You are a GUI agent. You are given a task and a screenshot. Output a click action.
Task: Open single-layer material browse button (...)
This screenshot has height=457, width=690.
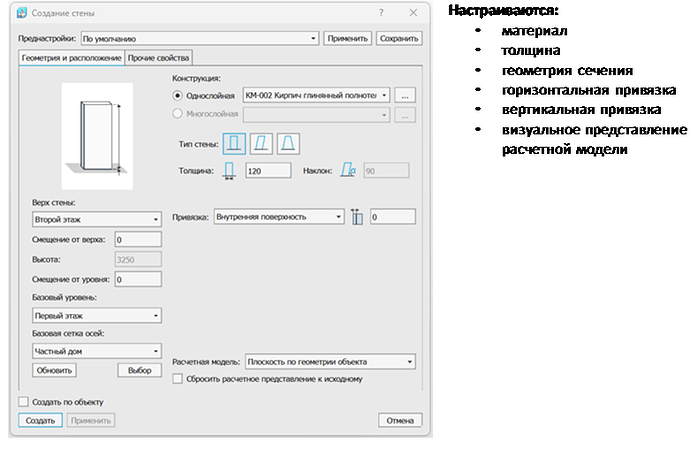(x=405, y=95)
